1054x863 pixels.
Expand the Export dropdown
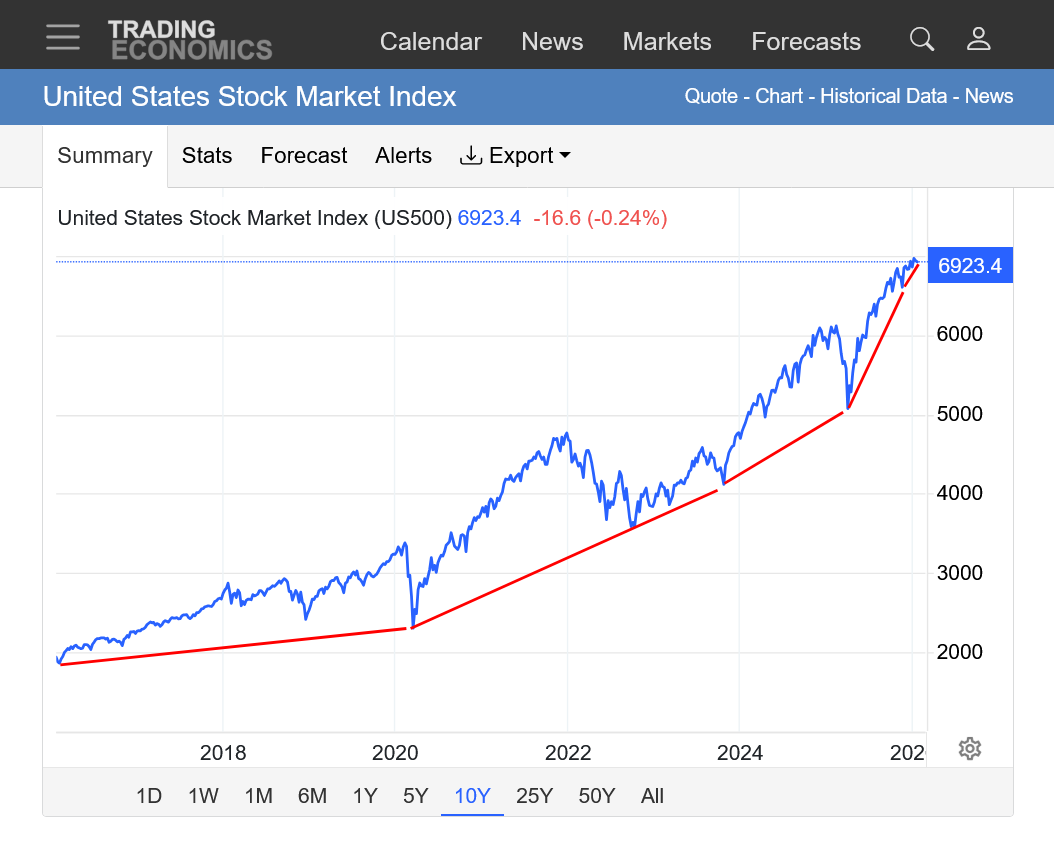515,156
